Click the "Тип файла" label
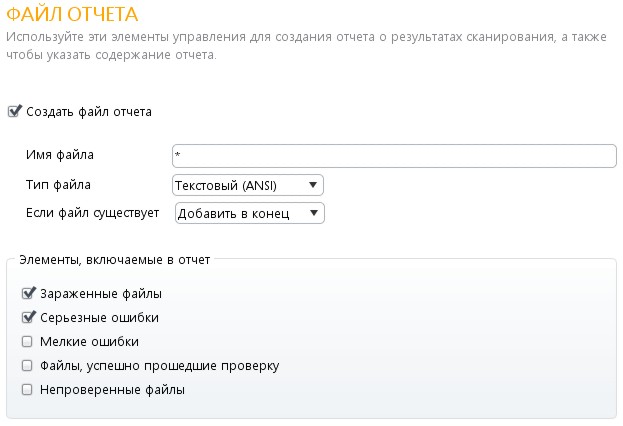This screenshot has width=623, height=426. pyautogui.click(x=56, y=185)
